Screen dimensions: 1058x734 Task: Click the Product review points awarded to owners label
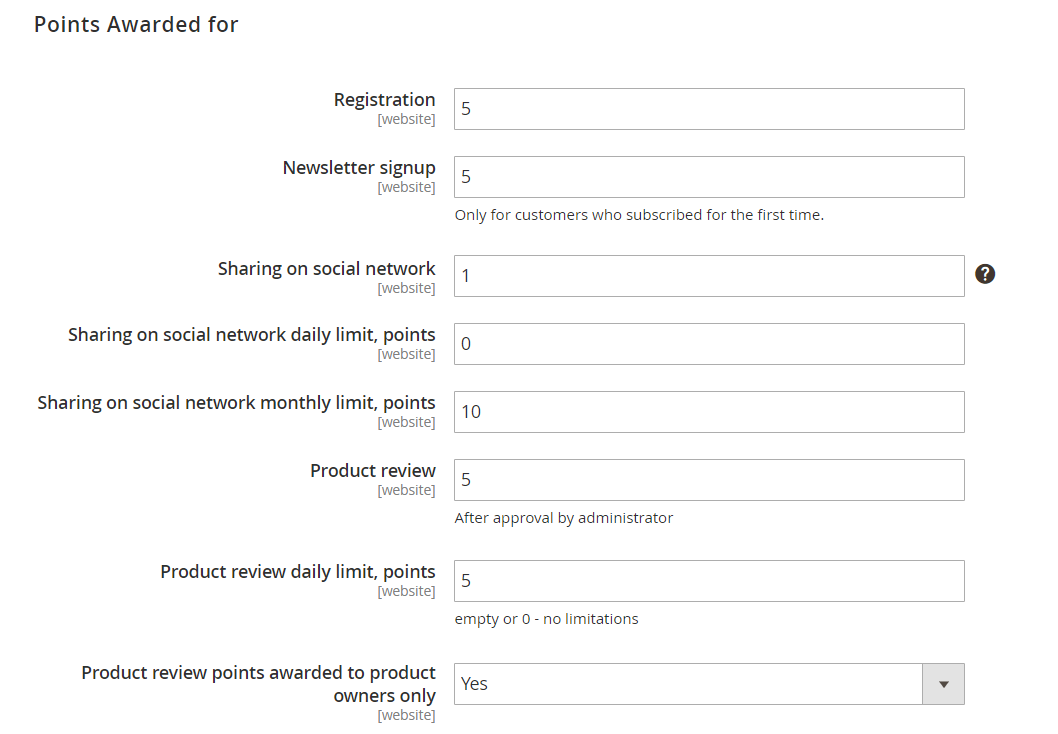[x=258, y=684]
